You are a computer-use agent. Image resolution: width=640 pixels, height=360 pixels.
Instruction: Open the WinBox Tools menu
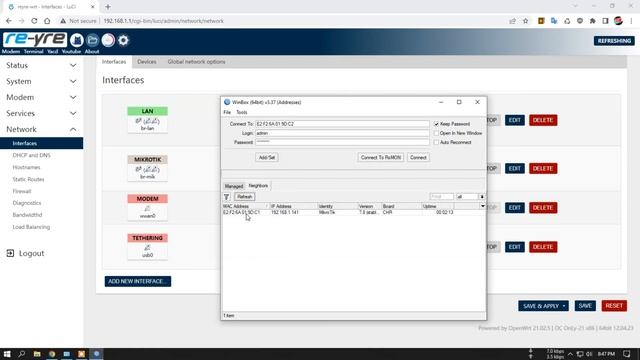(x=242, y=112)
